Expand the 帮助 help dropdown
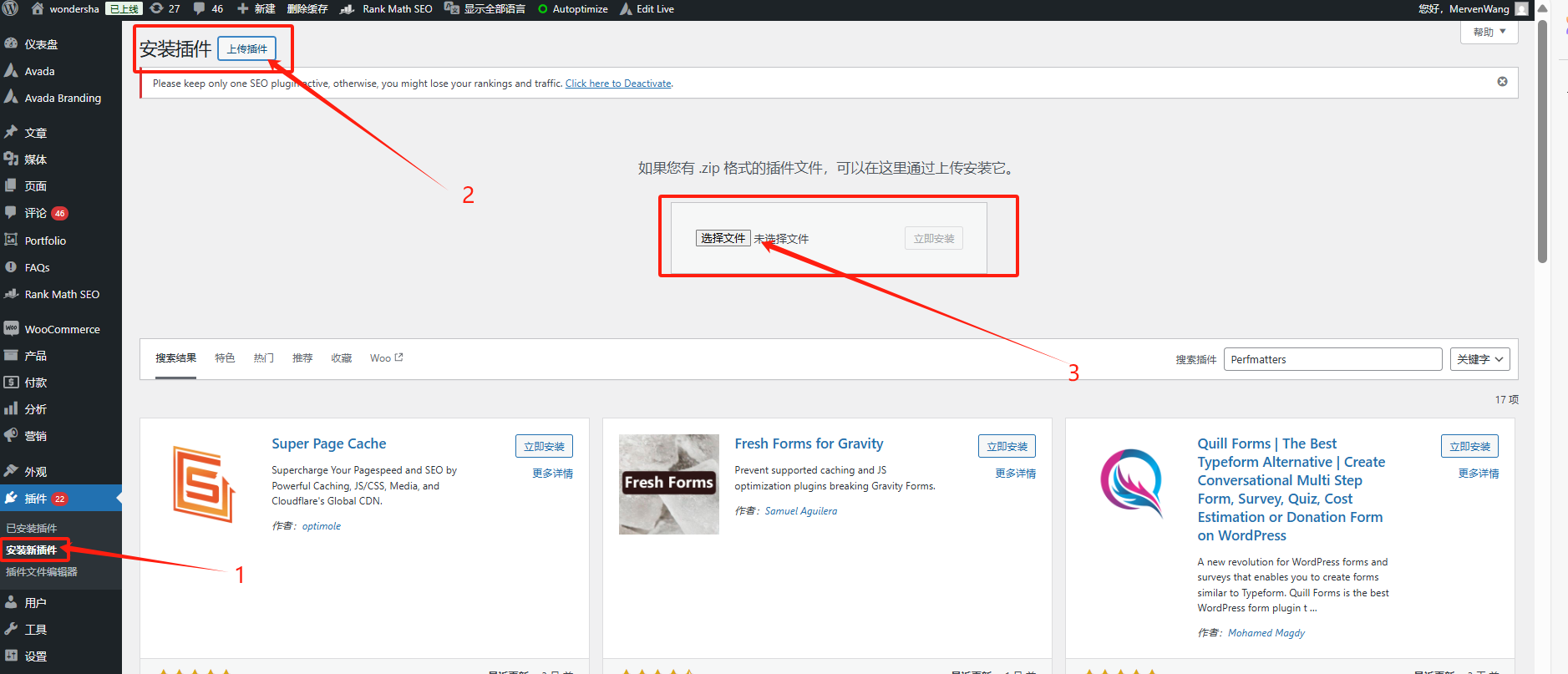 pos(1489,32)
